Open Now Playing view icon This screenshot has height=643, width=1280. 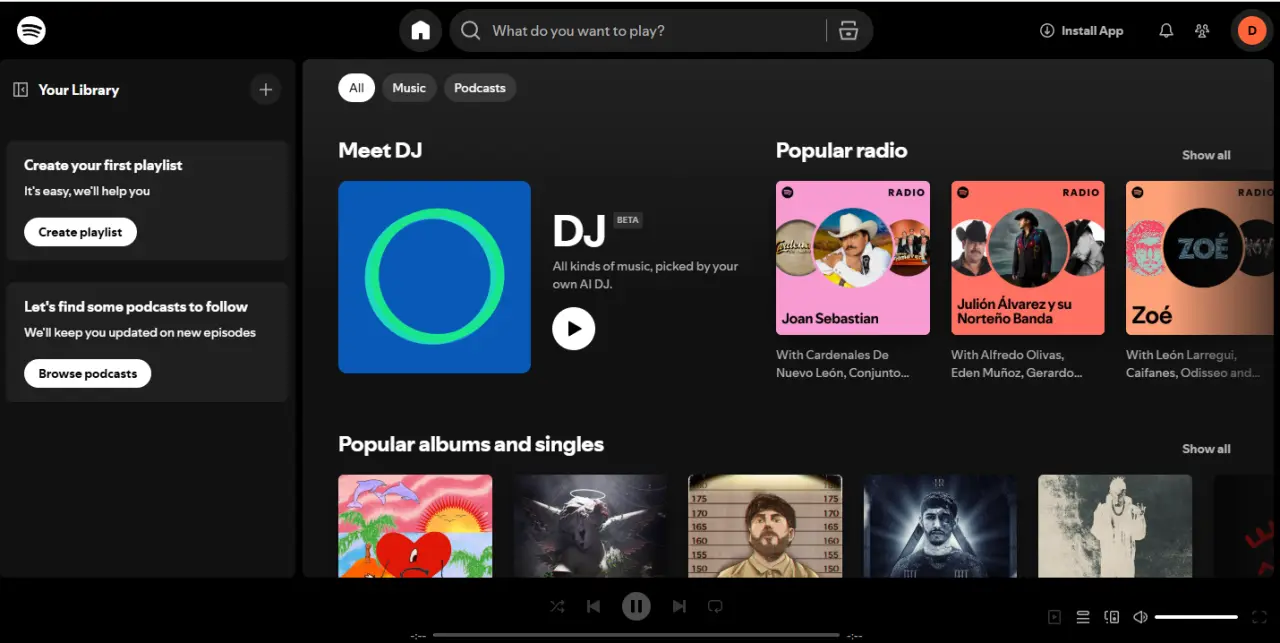point(1054,618)
